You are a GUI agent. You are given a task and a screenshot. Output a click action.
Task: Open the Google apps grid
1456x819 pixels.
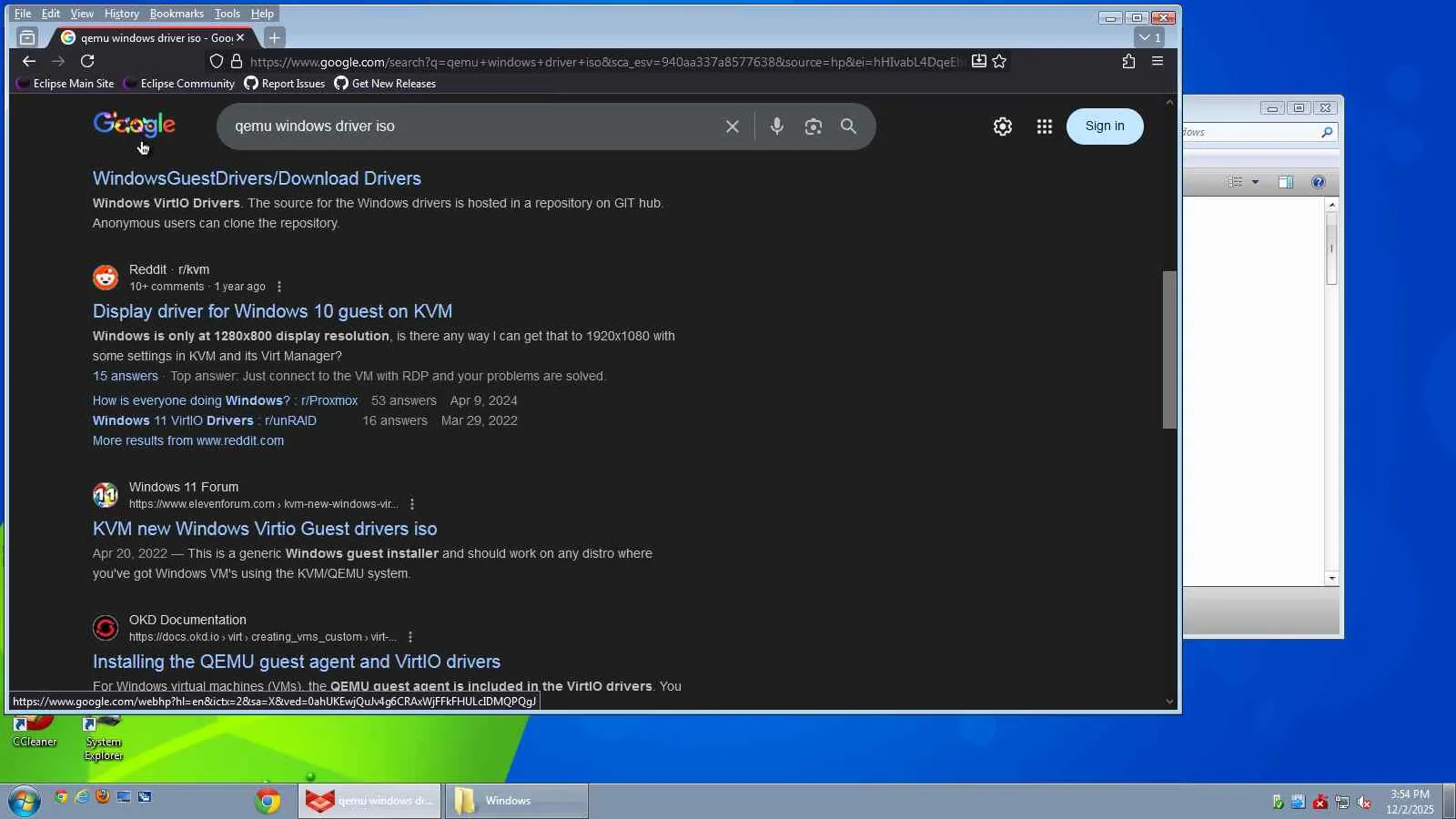(1045, 126)
